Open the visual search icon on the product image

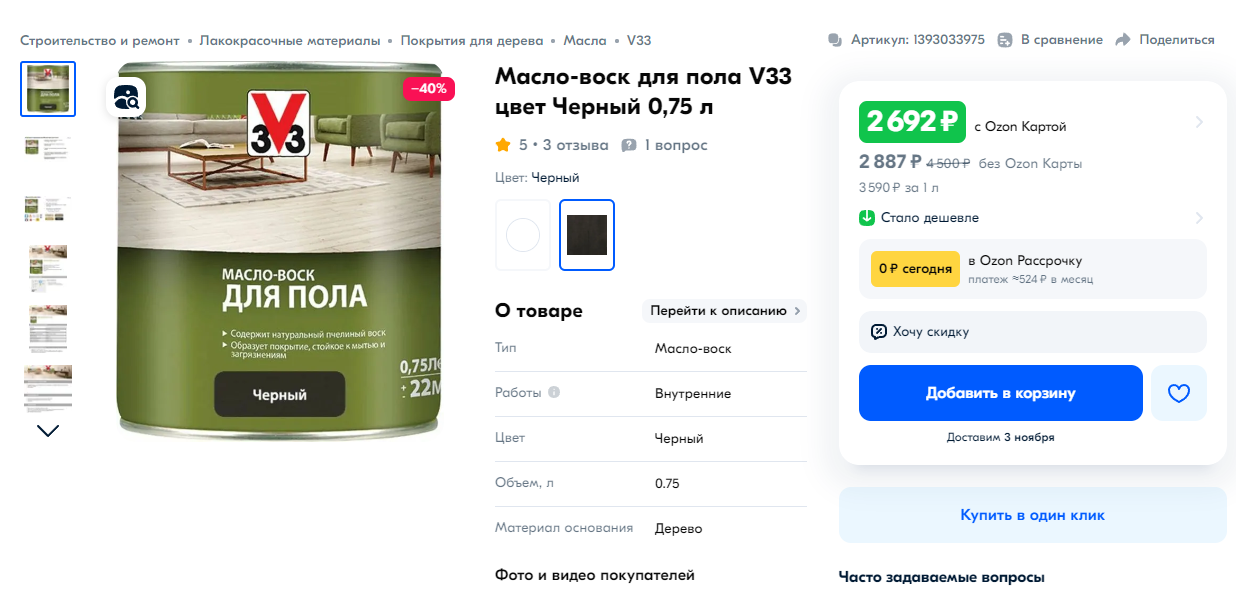click(x=126, y=97)
